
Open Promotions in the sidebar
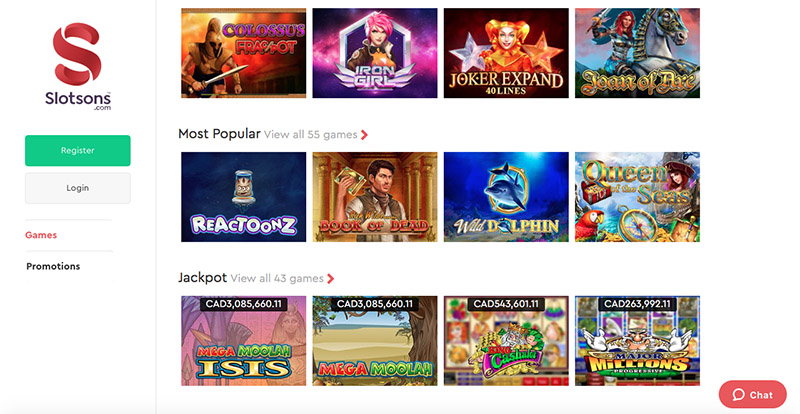(x=53, y=266)
